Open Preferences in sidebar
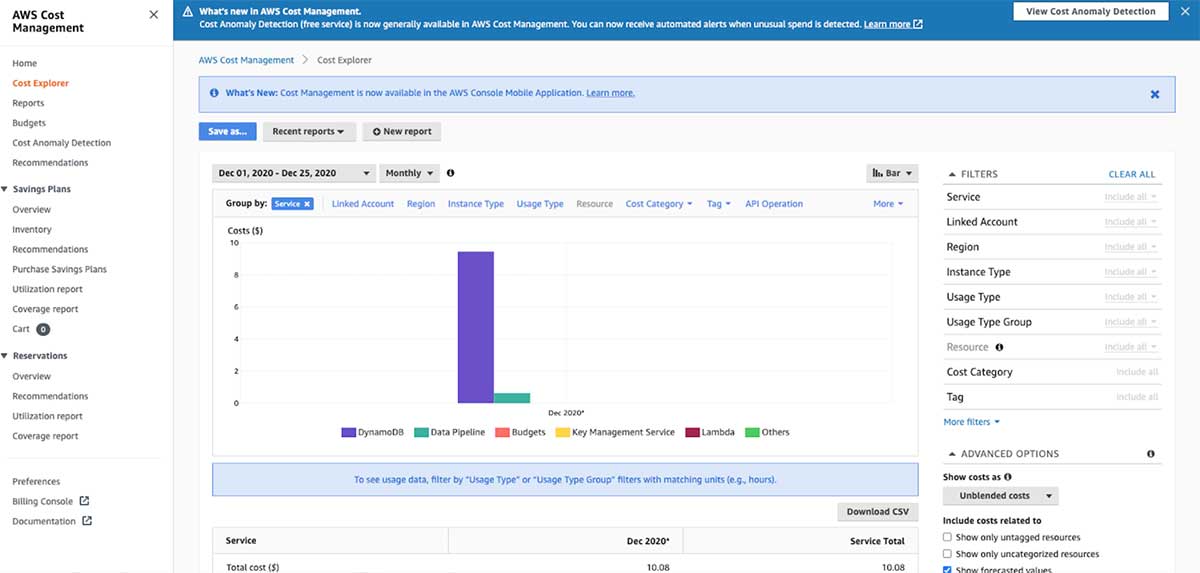This screenshot has width=1200, height=573. click(36, 481)
